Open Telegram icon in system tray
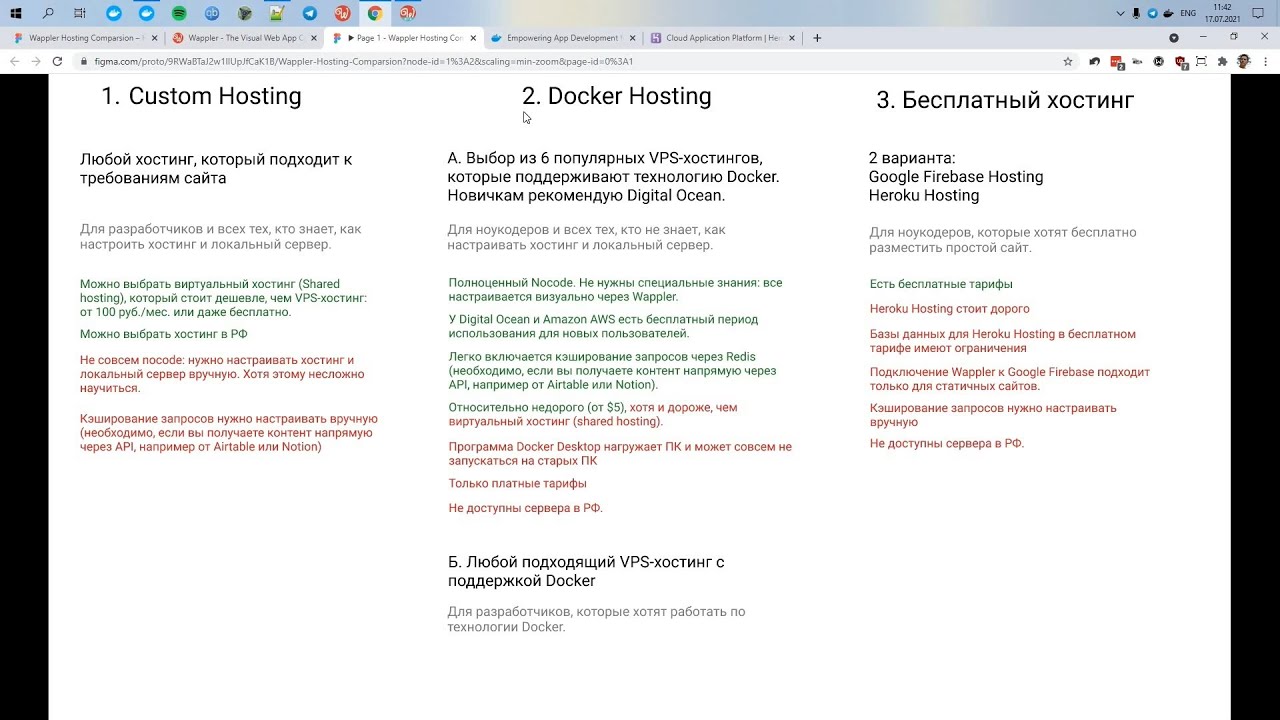Screen dimensions: 1280x720 (1153, 13)
